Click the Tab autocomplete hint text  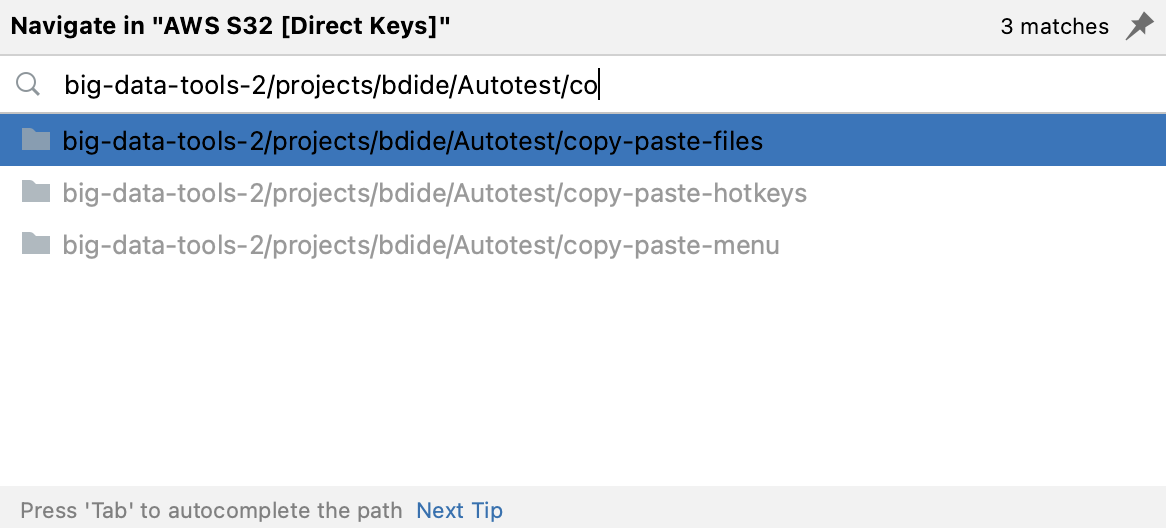pyautogui.click(x=211, y=510)
